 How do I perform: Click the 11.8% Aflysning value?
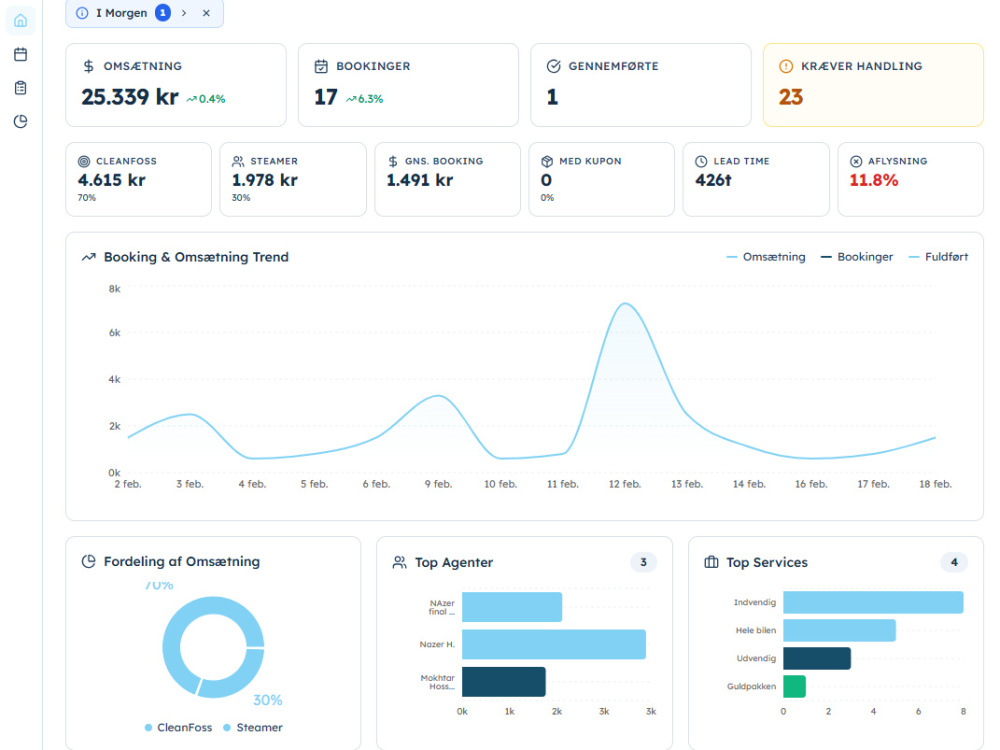pyautogui.click(x=874, y=180)
